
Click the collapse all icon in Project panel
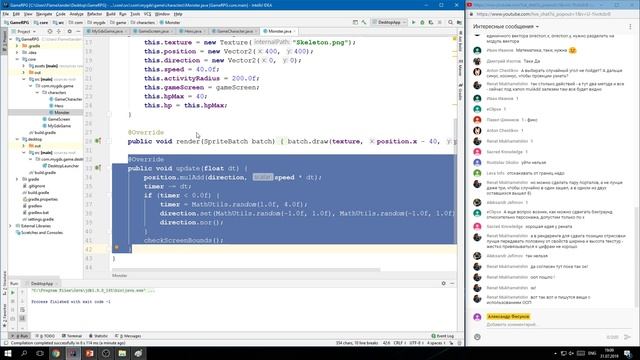[59, 31]
